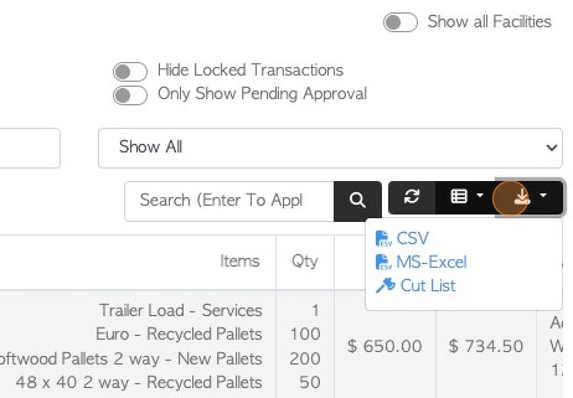Choose MS-Excel export option
Screen dimensions: 573x398
click(432, 262)
